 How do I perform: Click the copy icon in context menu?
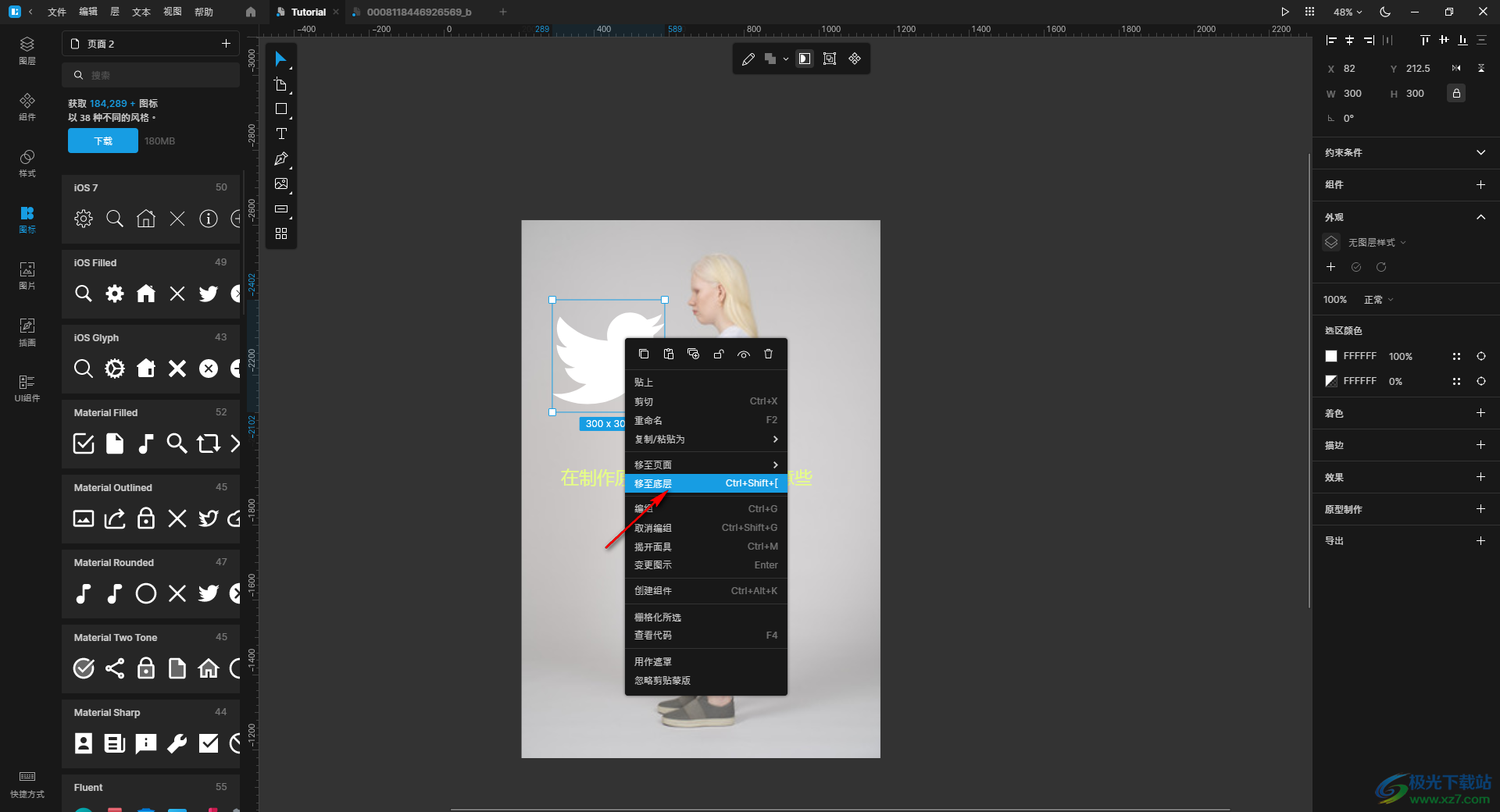(x=644, y=354)
